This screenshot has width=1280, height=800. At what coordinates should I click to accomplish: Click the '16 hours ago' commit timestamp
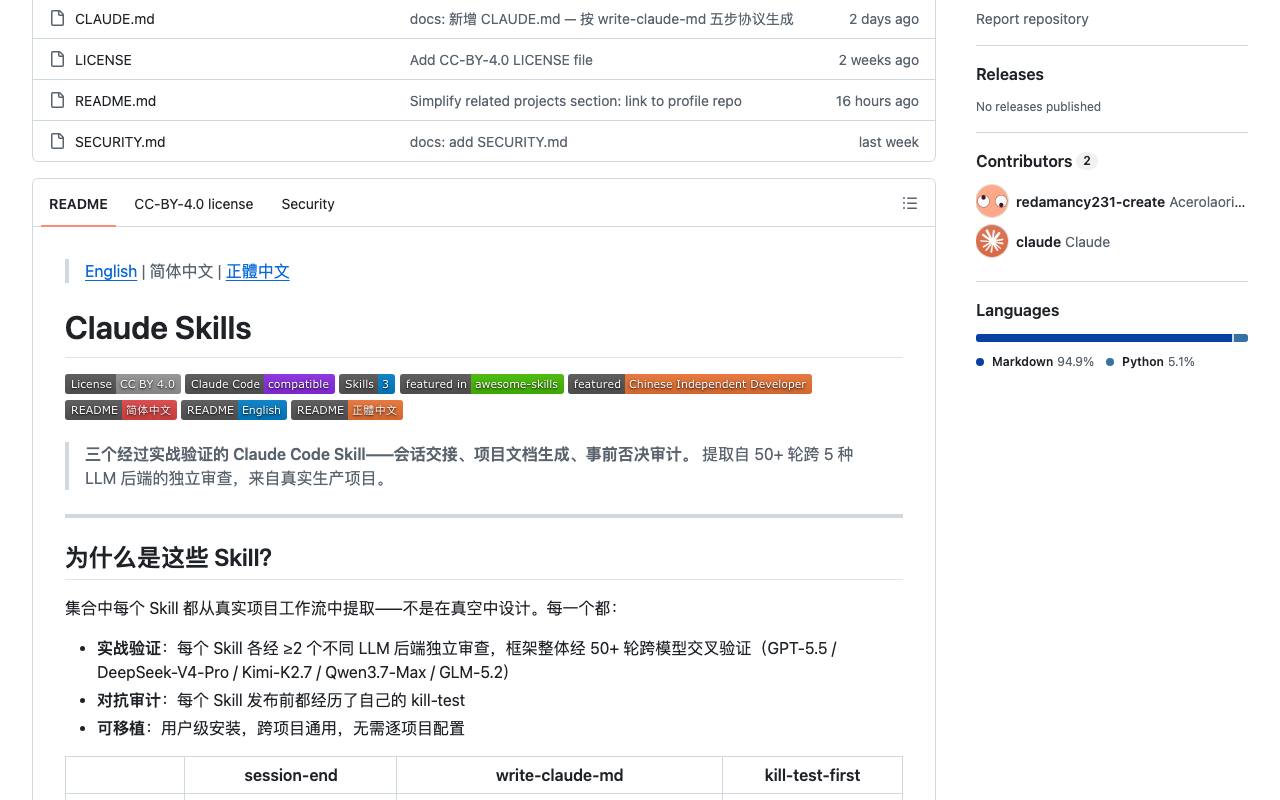(877, 101)
